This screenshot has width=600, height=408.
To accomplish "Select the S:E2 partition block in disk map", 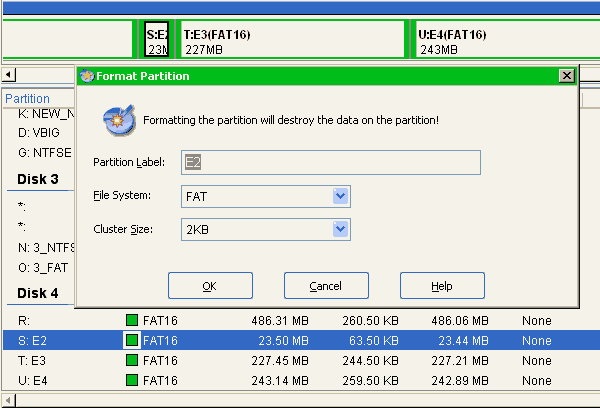I will click(x=157, y=39).
